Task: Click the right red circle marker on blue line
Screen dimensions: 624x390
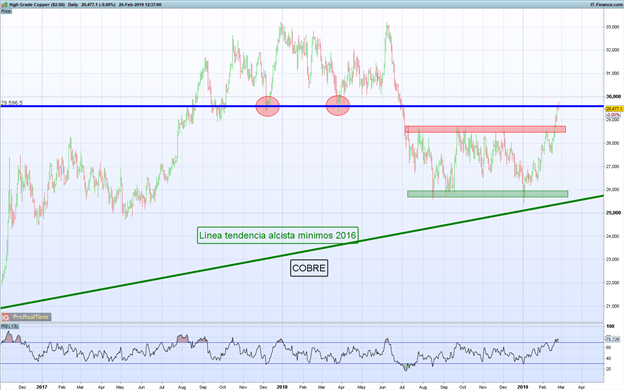Action: click(x=338, y=105)
